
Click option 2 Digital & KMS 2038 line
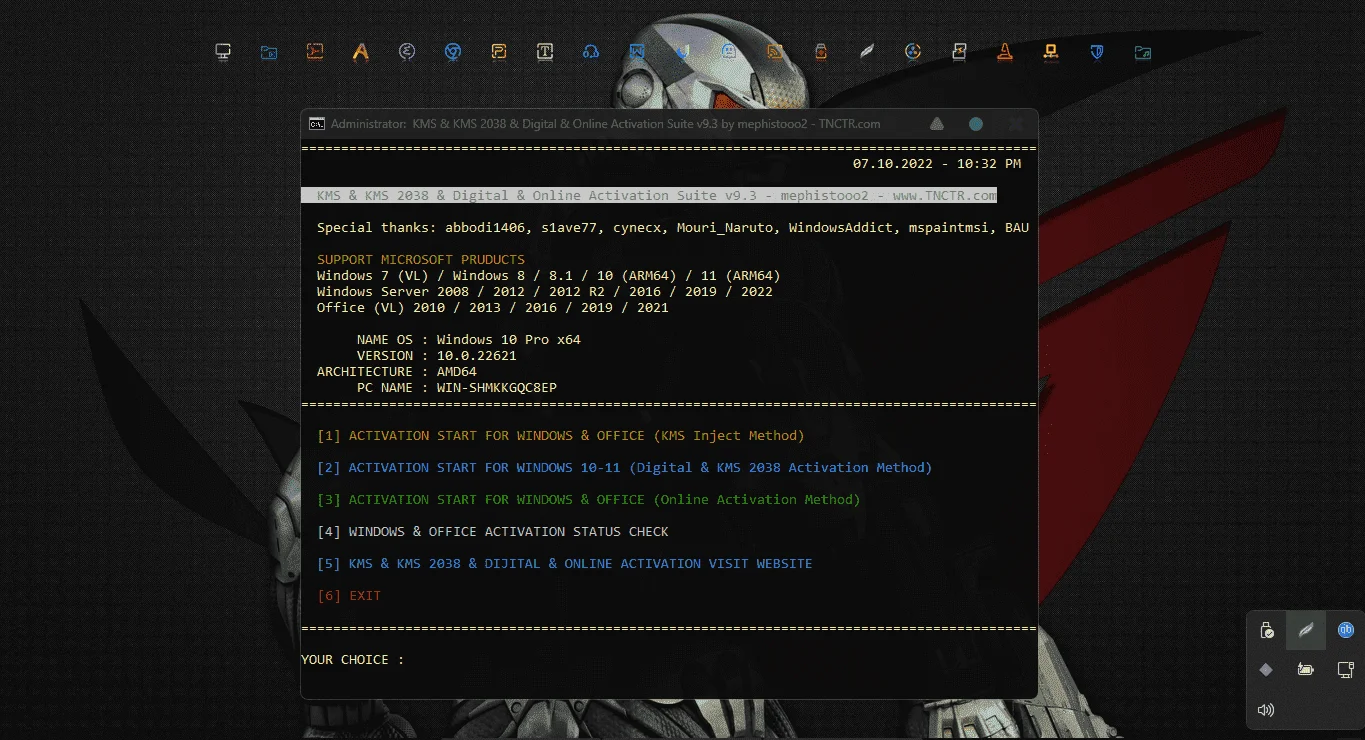625,468
